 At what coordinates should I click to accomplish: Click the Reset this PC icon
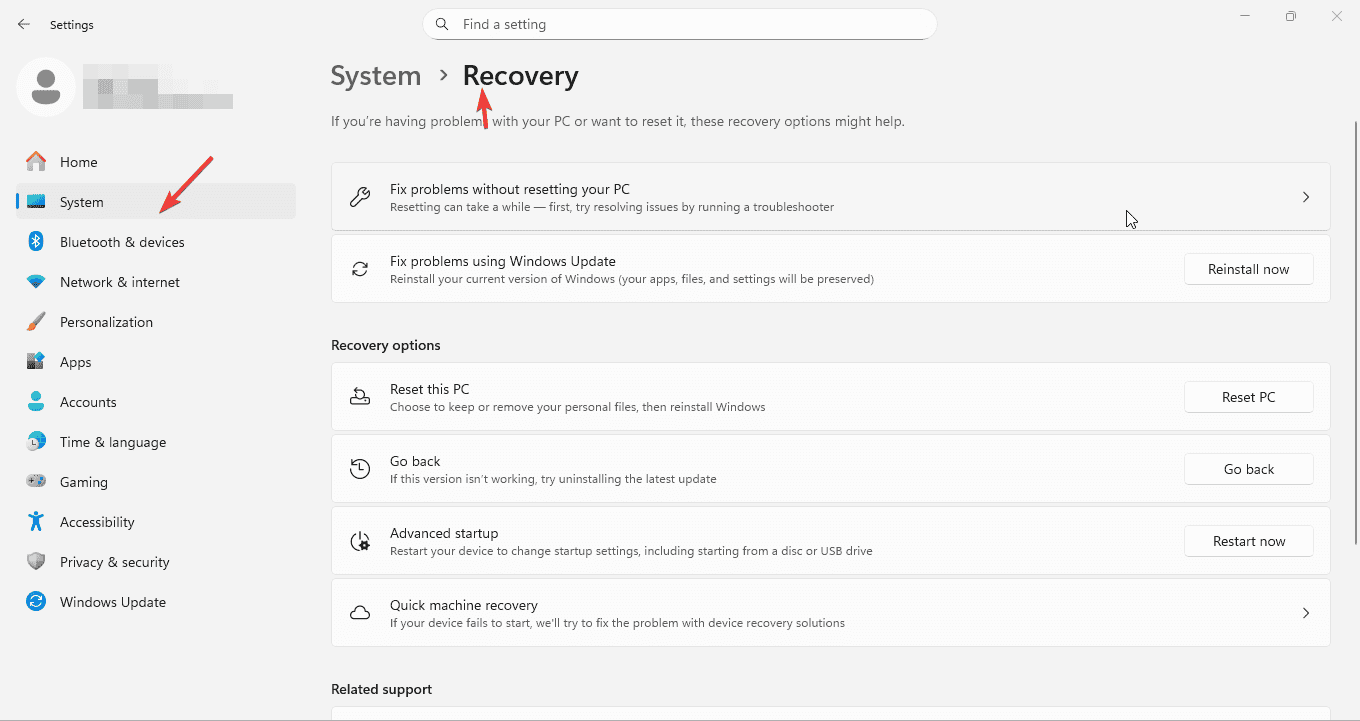[360, 397]
